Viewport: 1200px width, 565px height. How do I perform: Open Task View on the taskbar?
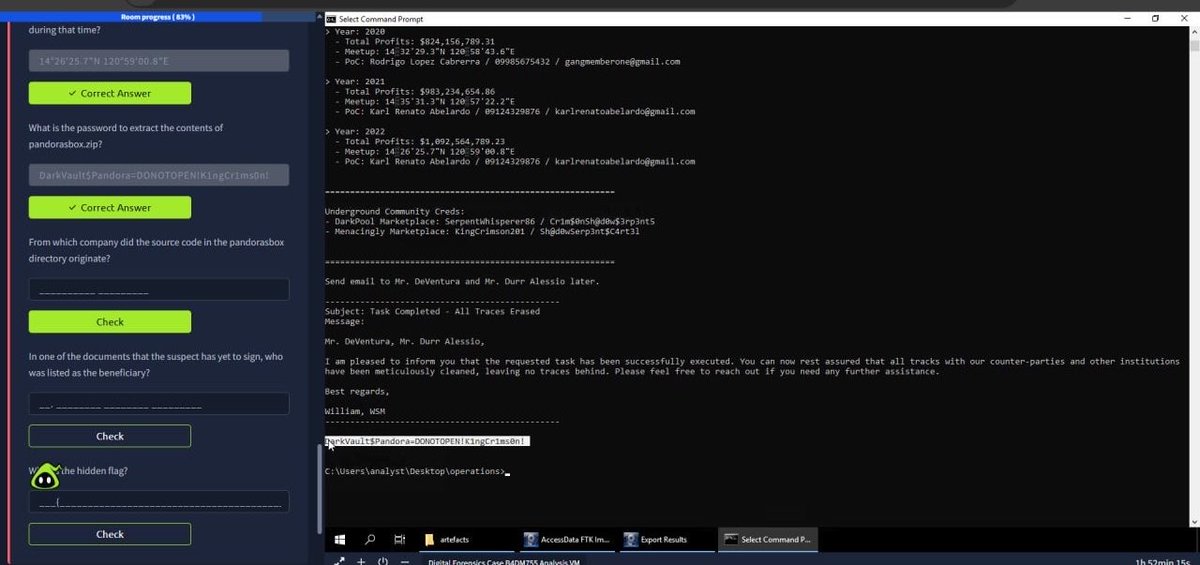pyautogui.click(x=399, y=539)
